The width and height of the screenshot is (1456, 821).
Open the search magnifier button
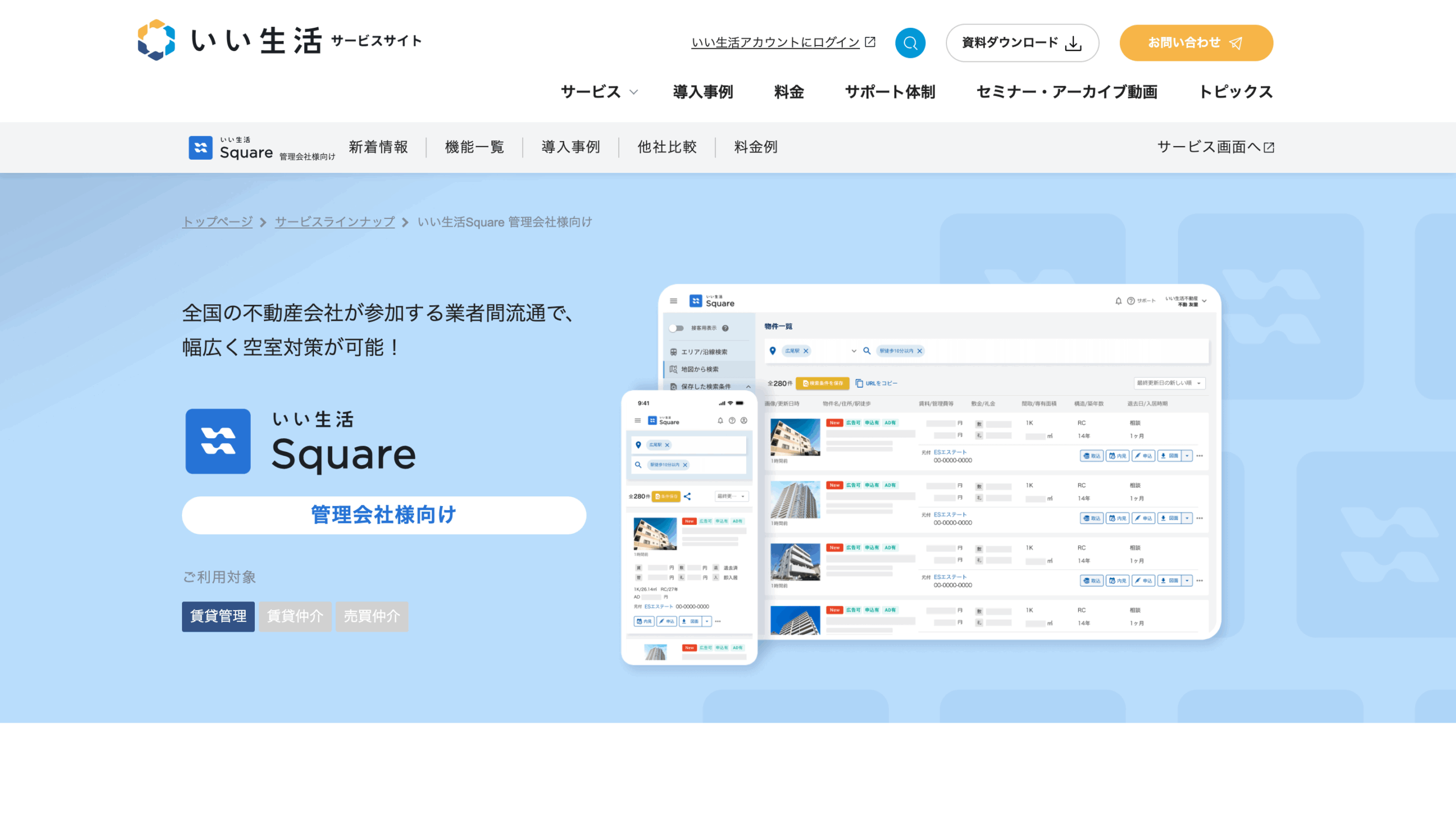[x=910, y=43]
